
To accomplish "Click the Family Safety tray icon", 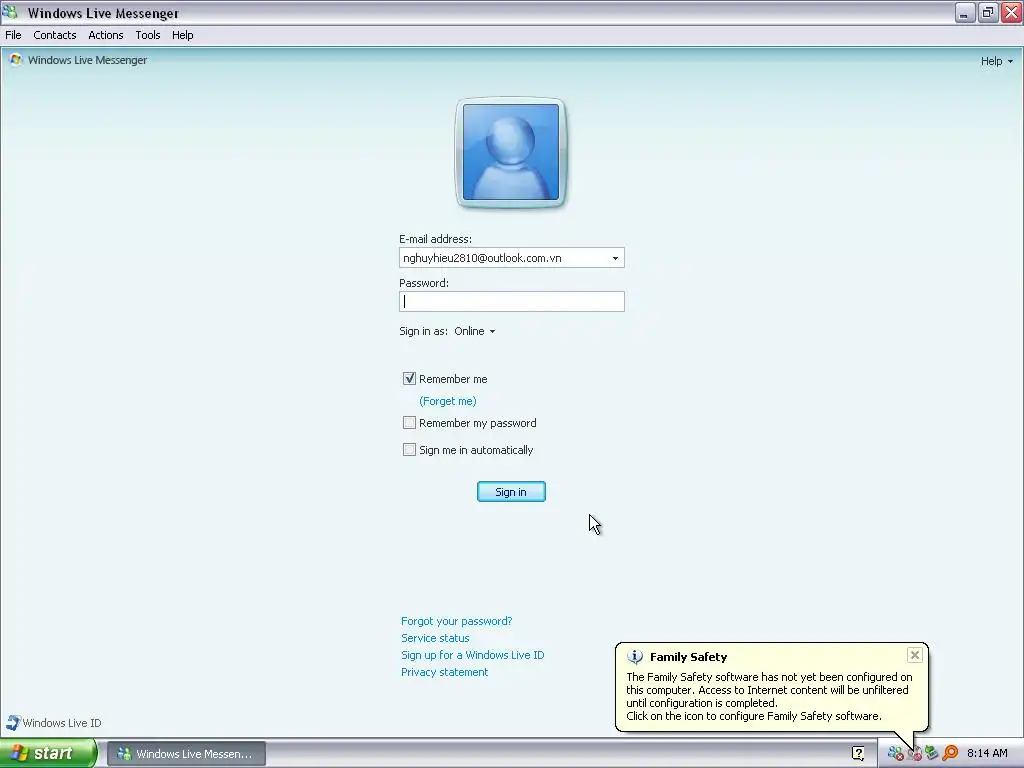I will coord(914,754).
